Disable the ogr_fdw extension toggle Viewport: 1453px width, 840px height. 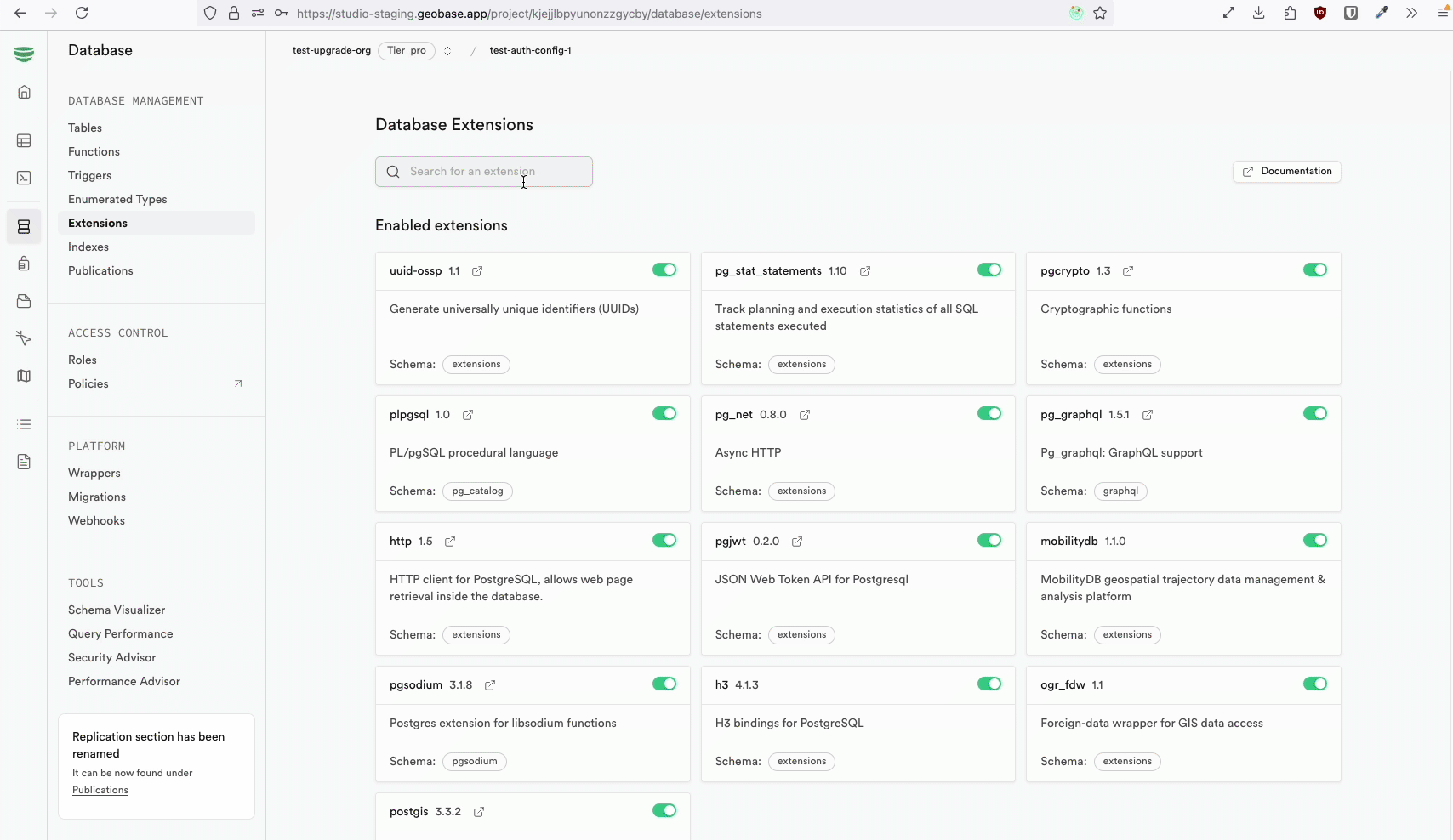pyautogui.click(x=1315, y=684)
